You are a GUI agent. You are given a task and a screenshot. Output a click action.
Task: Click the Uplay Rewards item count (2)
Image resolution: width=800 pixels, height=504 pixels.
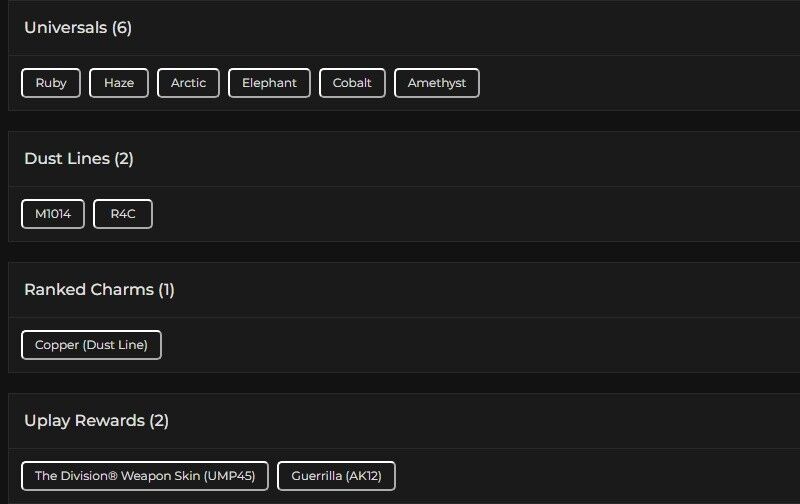coord(159,420)
